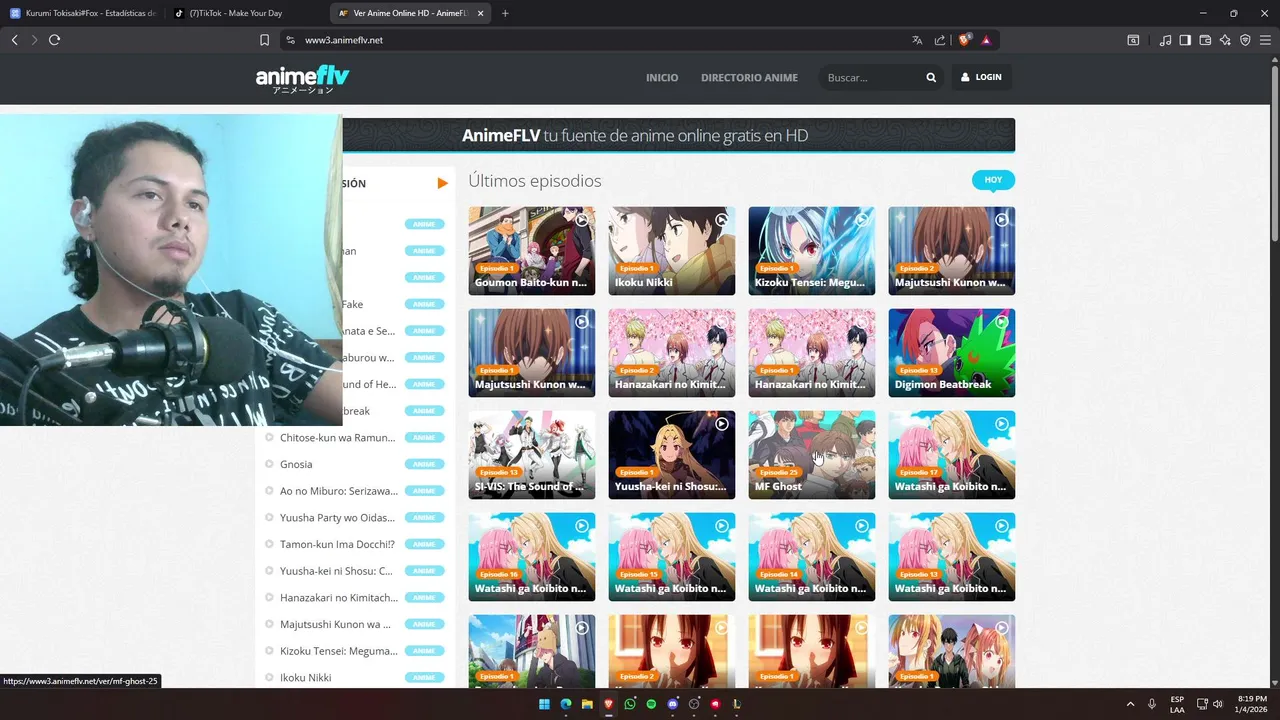Open the Brave Playlist music note icon

tap(1165, 40)
